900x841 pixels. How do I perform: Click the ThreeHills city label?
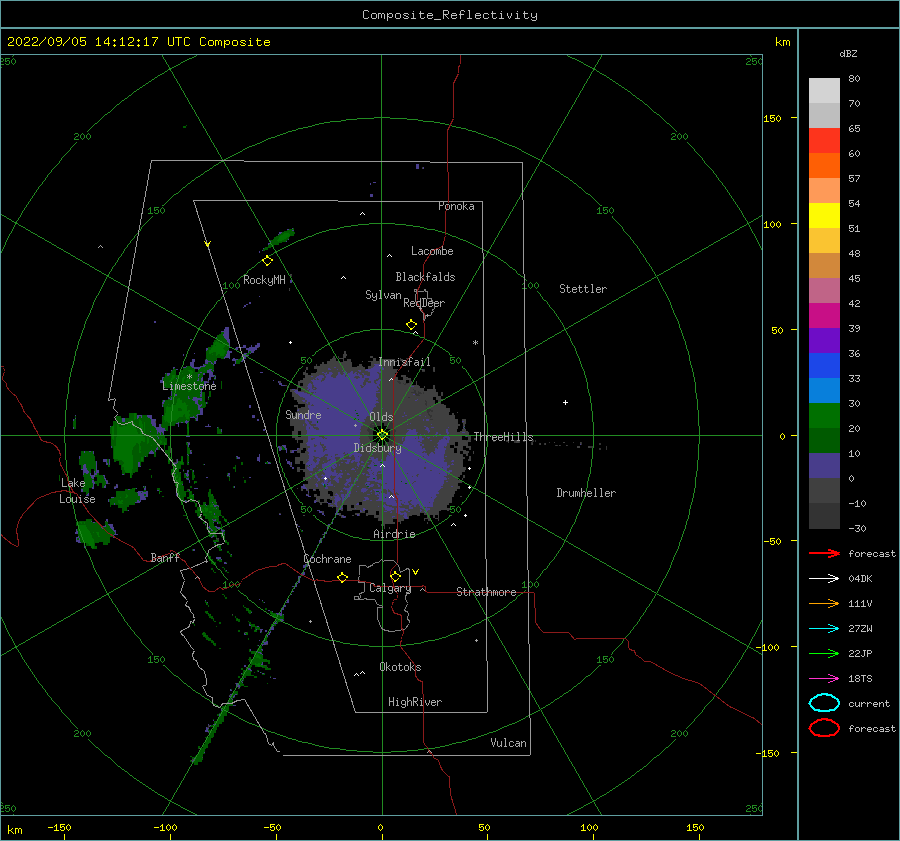[x=503, y=437]
